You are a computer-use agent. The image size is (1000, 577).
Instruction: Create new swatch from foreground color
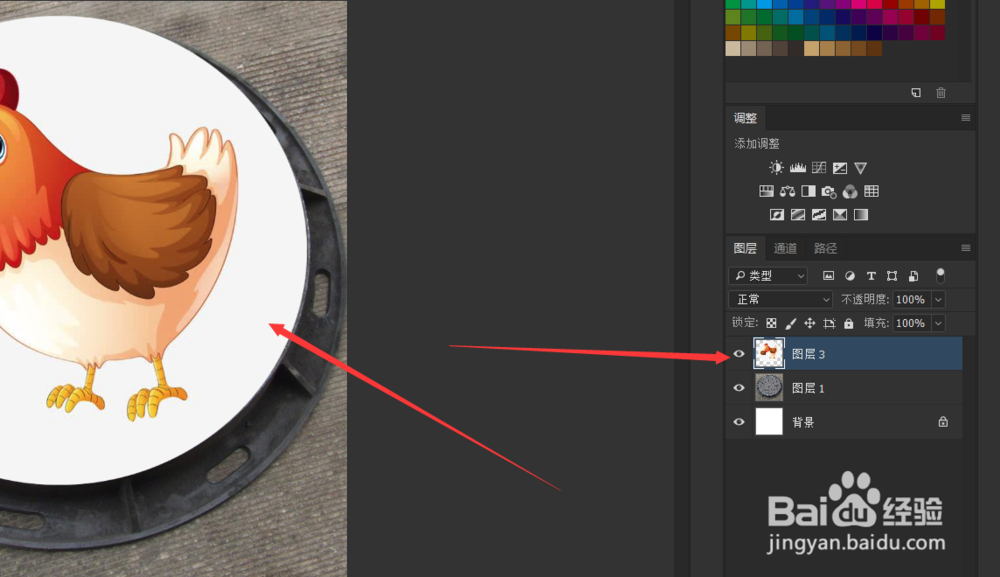(x=916, y=92)
